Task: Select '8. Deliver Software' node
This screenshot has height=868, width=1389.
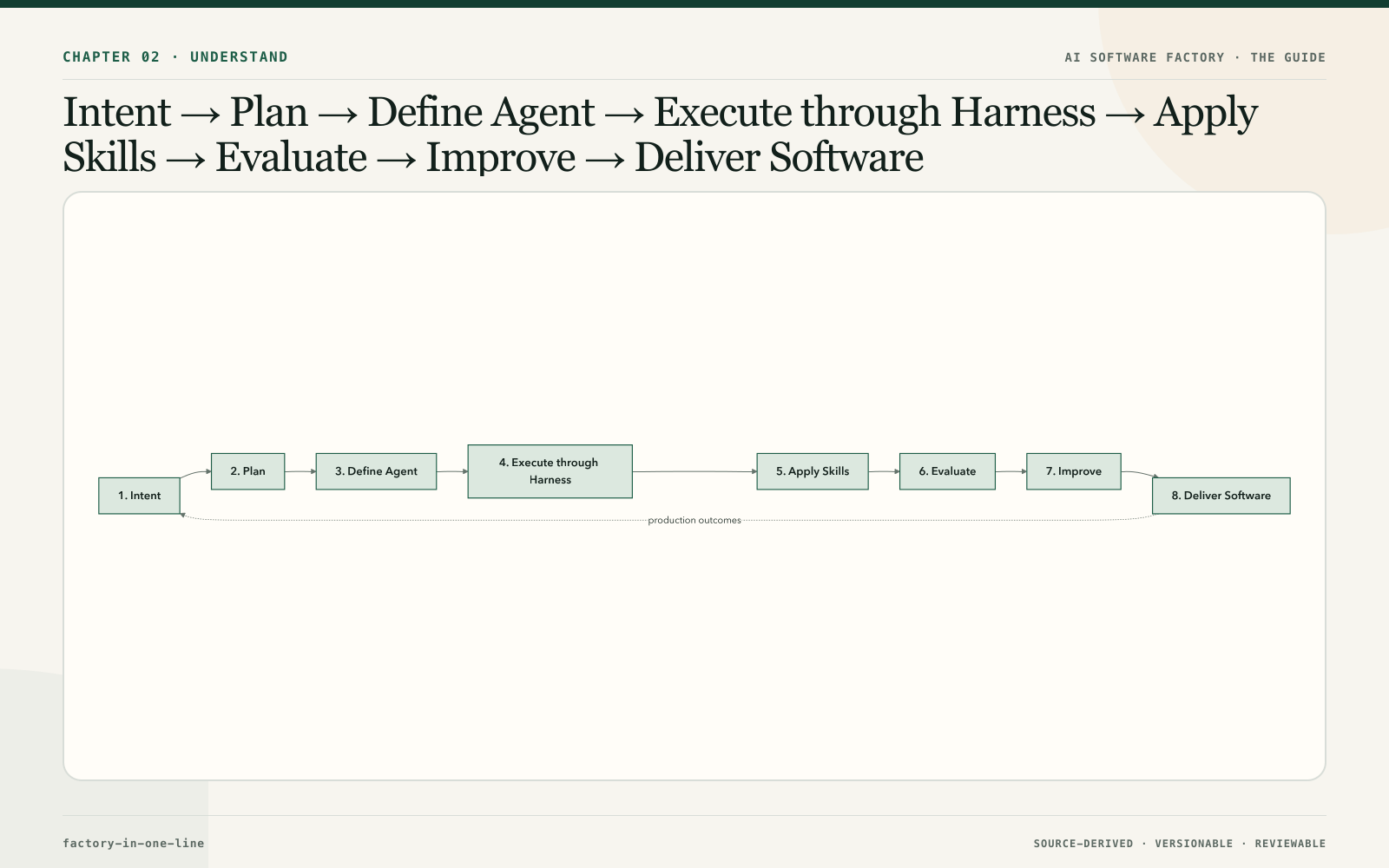Action: coord(1221,496)
